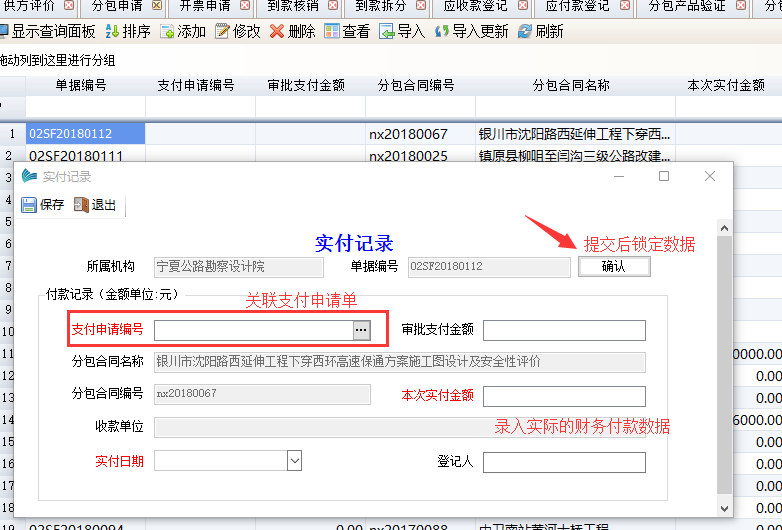Click contract number cell nx20180067 in grid
The height and width of the screenshot is (530, 782).
[420, 134]
